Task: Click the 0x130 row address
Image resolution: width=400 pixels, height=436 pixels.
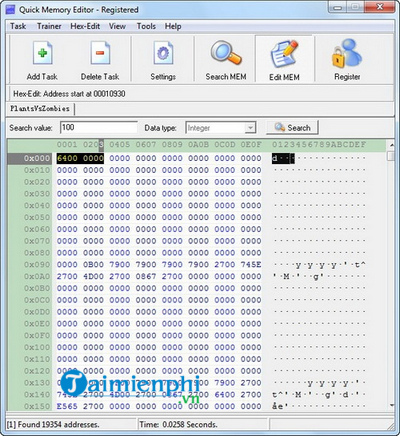Action: click(37, 383)
